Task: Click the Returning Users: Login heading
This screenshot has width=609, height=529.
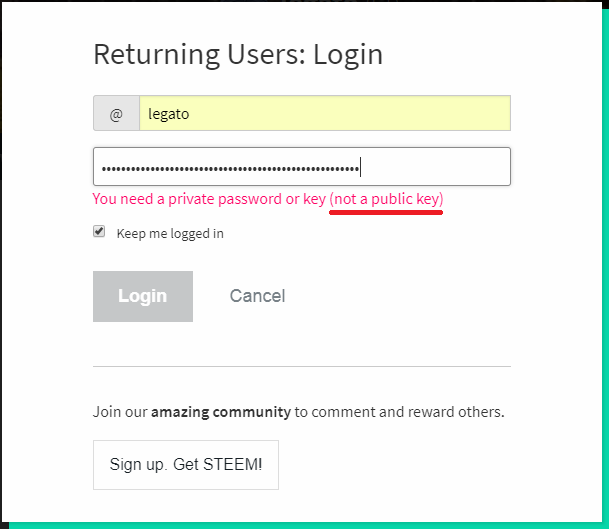Action: click(238, 54)
